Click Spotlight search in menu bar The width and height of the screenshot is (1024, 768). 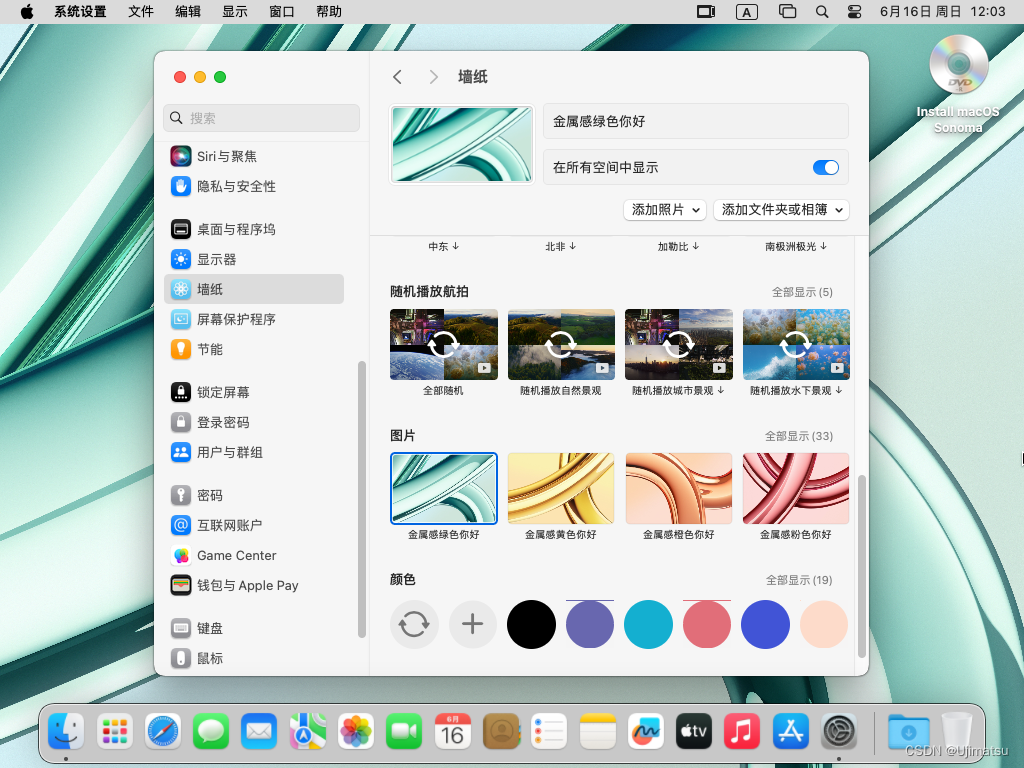tap(822, 12)
